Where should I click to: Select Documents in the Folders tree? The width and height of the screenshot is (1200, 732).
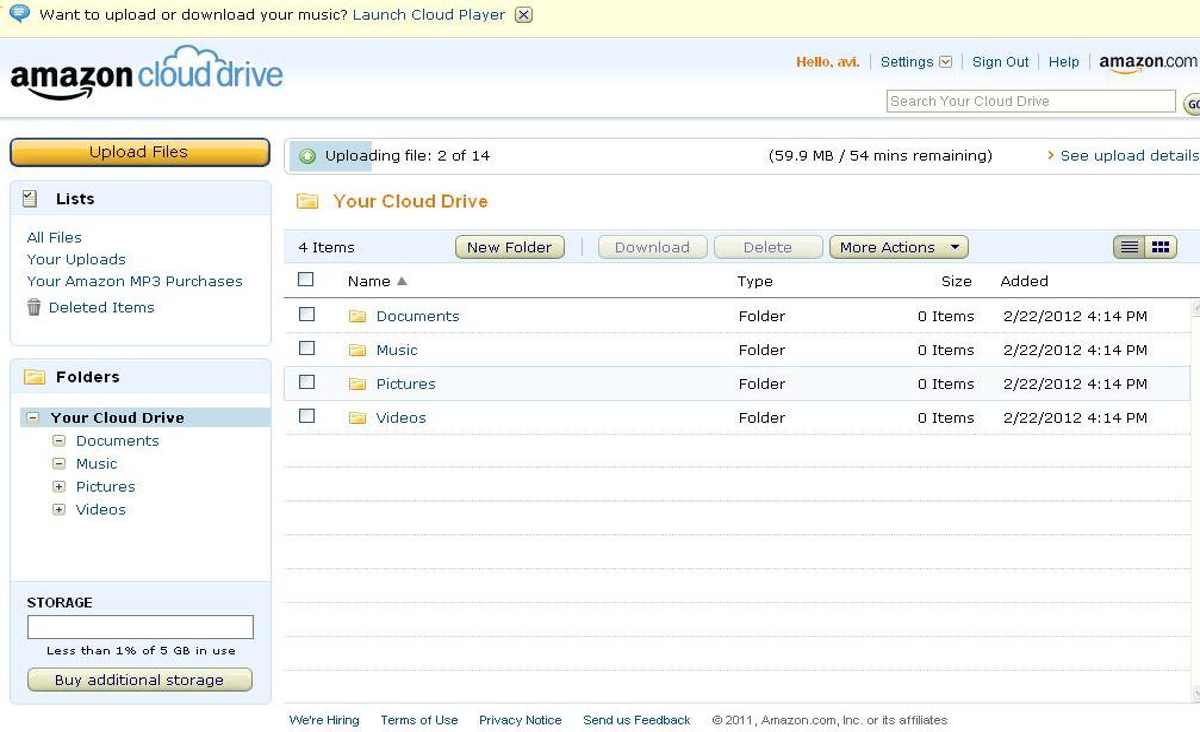pos(117,441)
